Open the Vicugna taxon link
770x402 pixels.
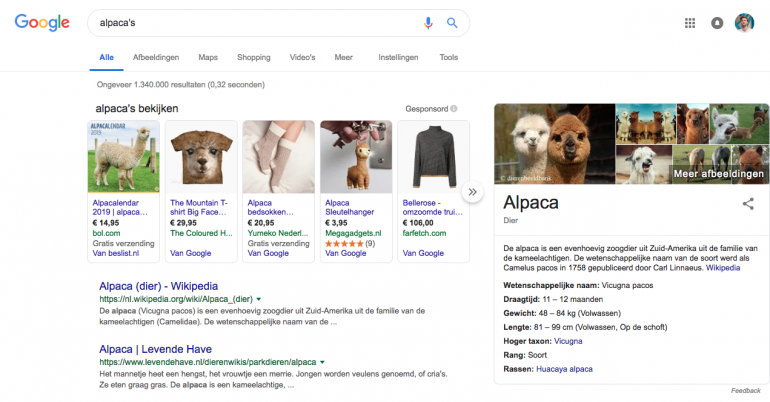(568, 341)
